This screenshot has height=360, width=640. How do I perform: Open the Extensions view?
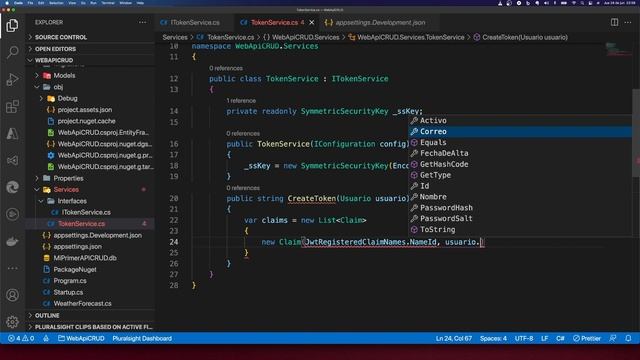[x=12, y=107]
